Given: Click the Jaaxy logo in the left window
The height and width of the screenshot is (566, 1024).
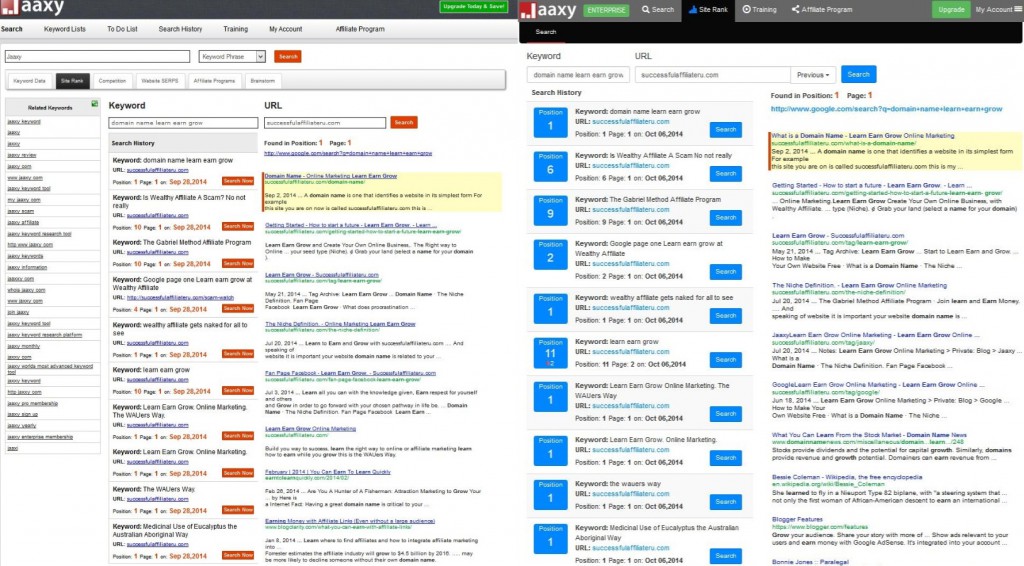Looking at the screenshot, I should pyautogui.click(x=33, y=8).
